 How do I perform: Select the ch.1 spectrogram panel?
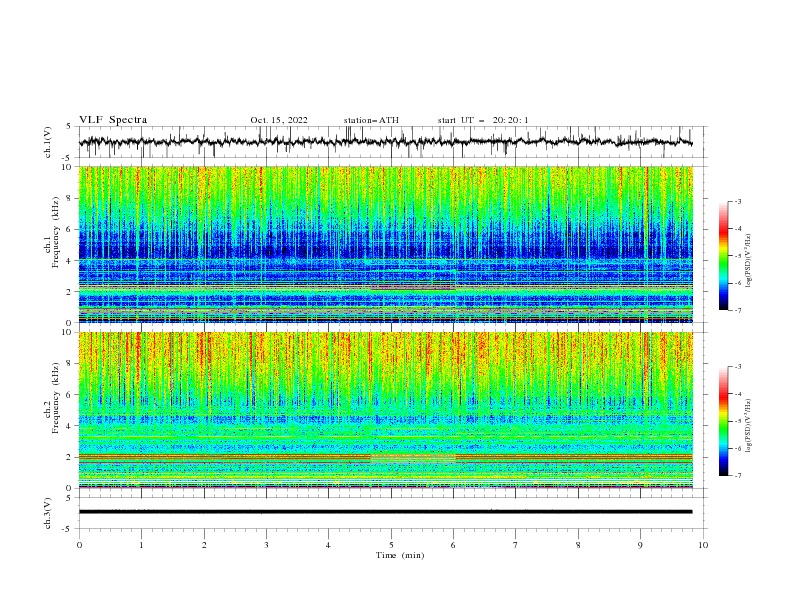385,244
